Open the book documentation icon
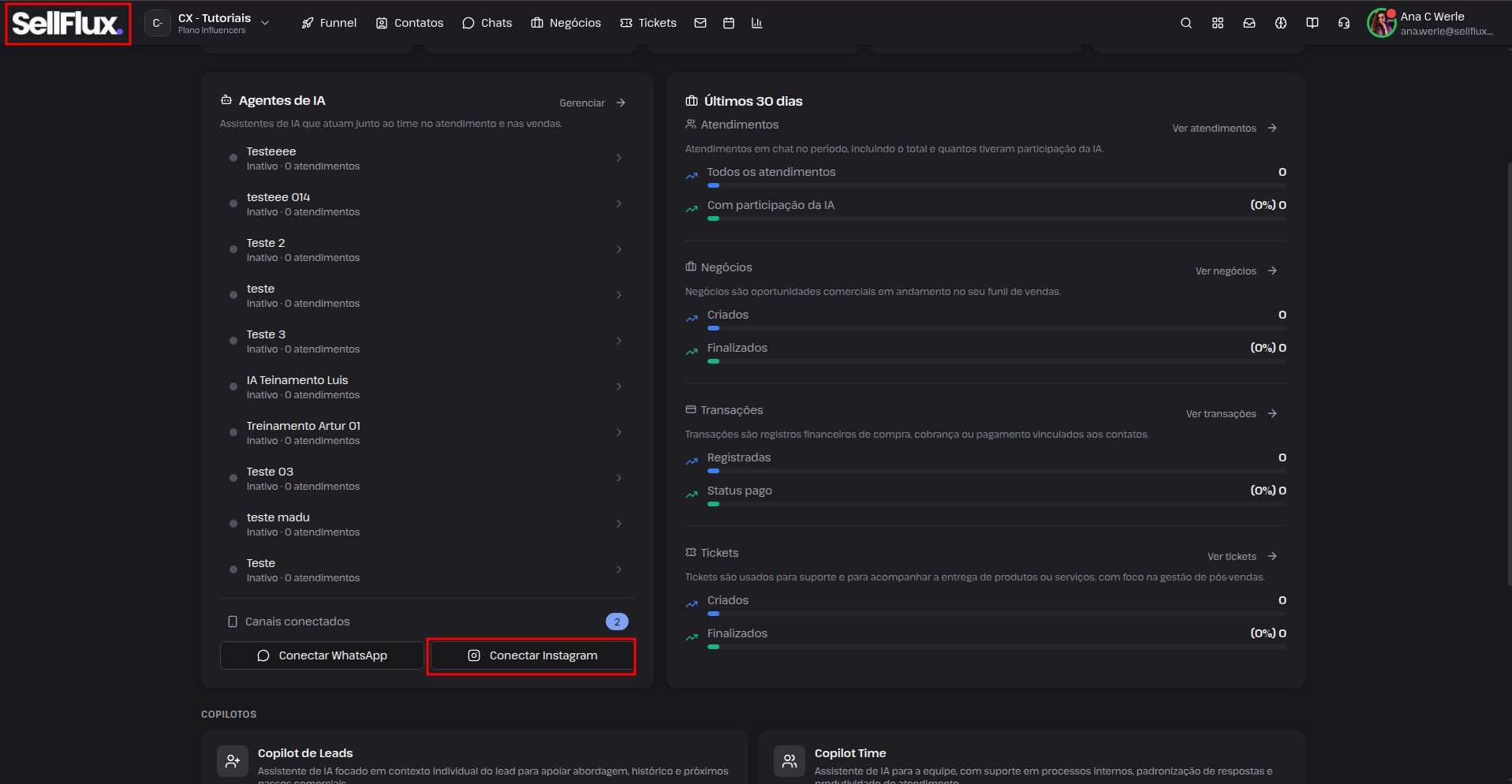 click(1312, 24)
